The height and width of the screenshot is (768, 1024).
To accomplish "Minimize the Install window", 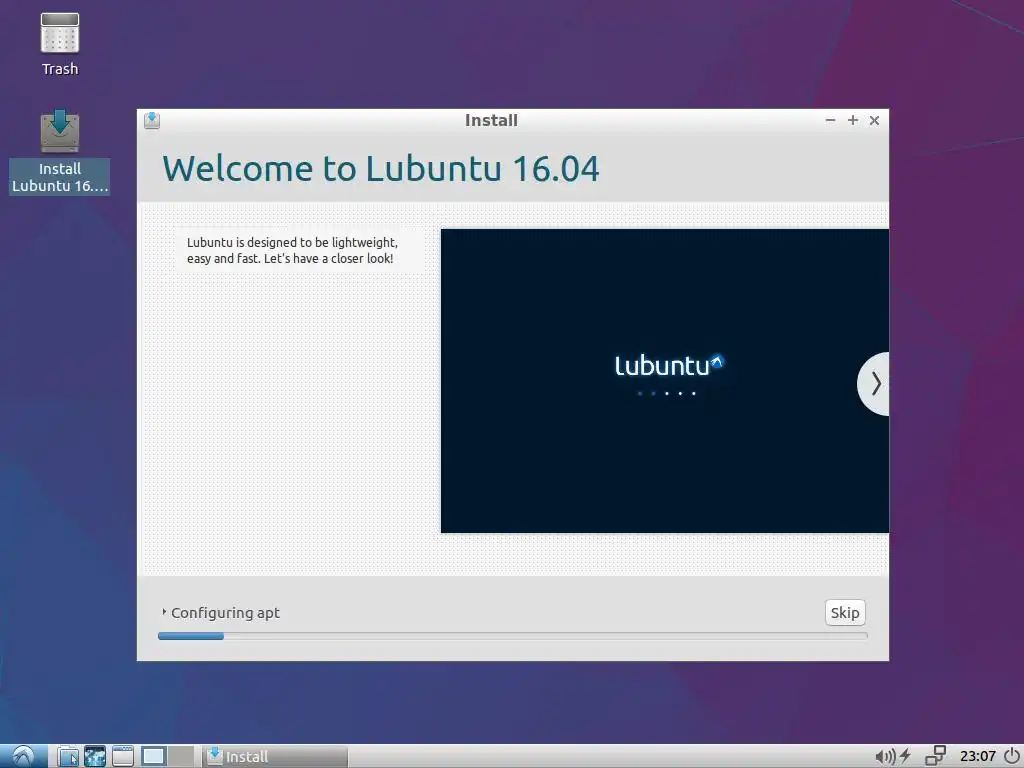I will [x=830, y=120].
